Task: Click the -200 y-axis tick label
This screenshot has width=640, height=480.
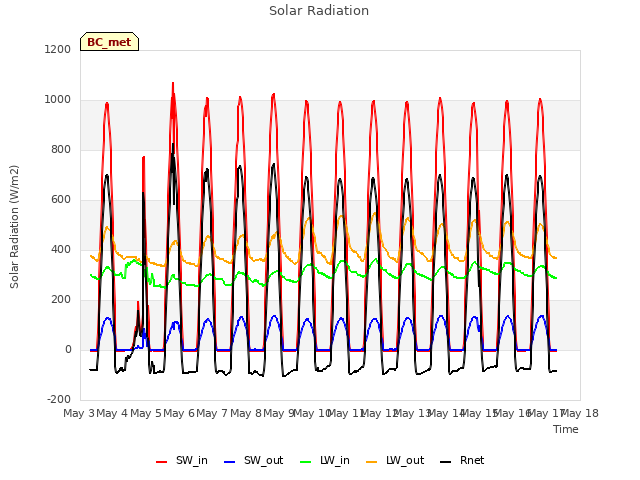Action: pyautogui.click(x=59, y=399)
